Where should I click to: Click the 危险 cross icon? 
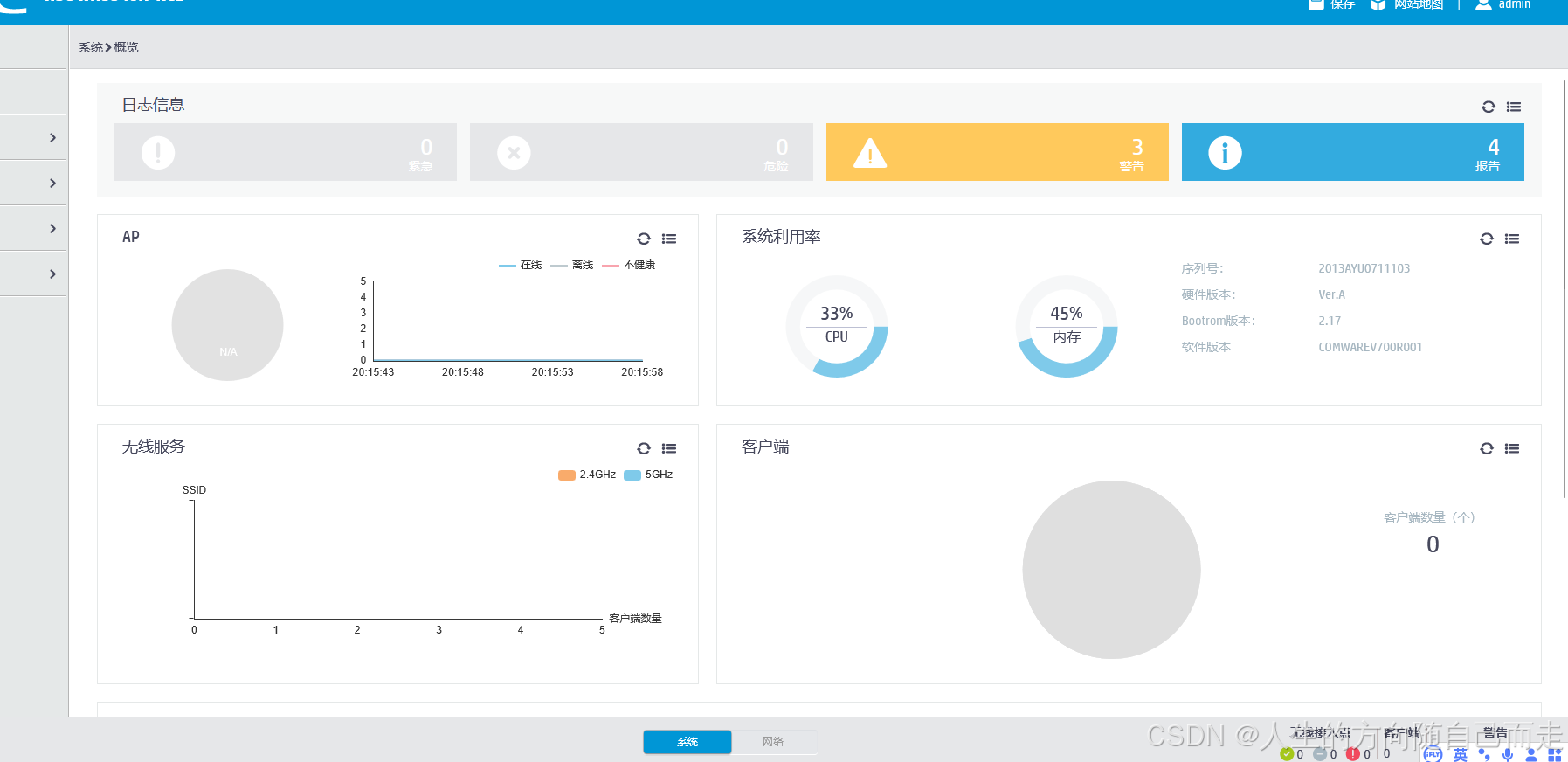514,153
